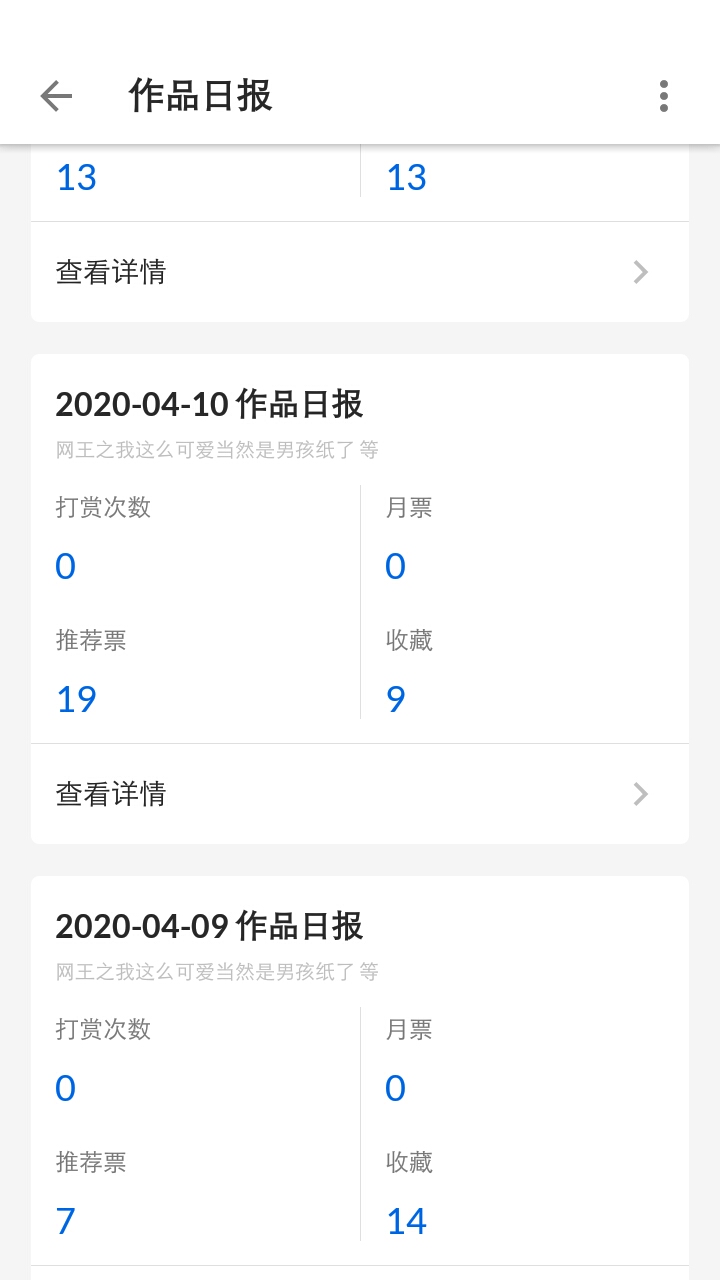
Task: Select the 2020-04-10 作品日报 title
Action: [x=209, y=404]
